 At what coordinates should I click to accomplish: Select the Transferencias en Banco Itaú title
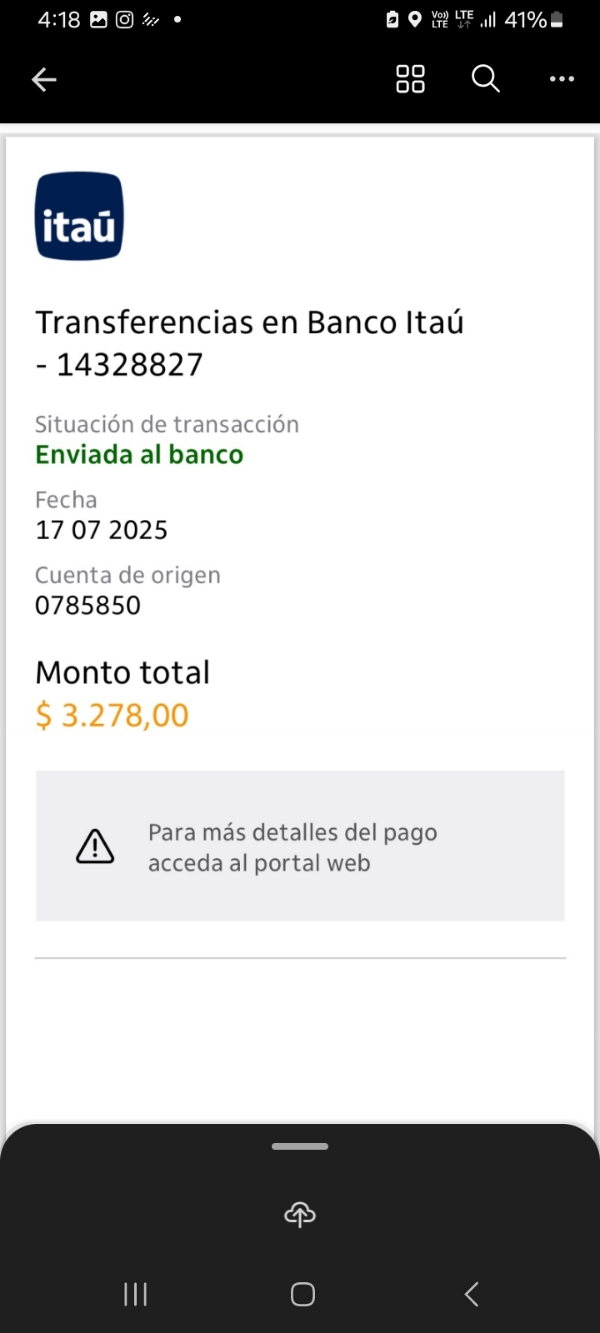[249, 343]
